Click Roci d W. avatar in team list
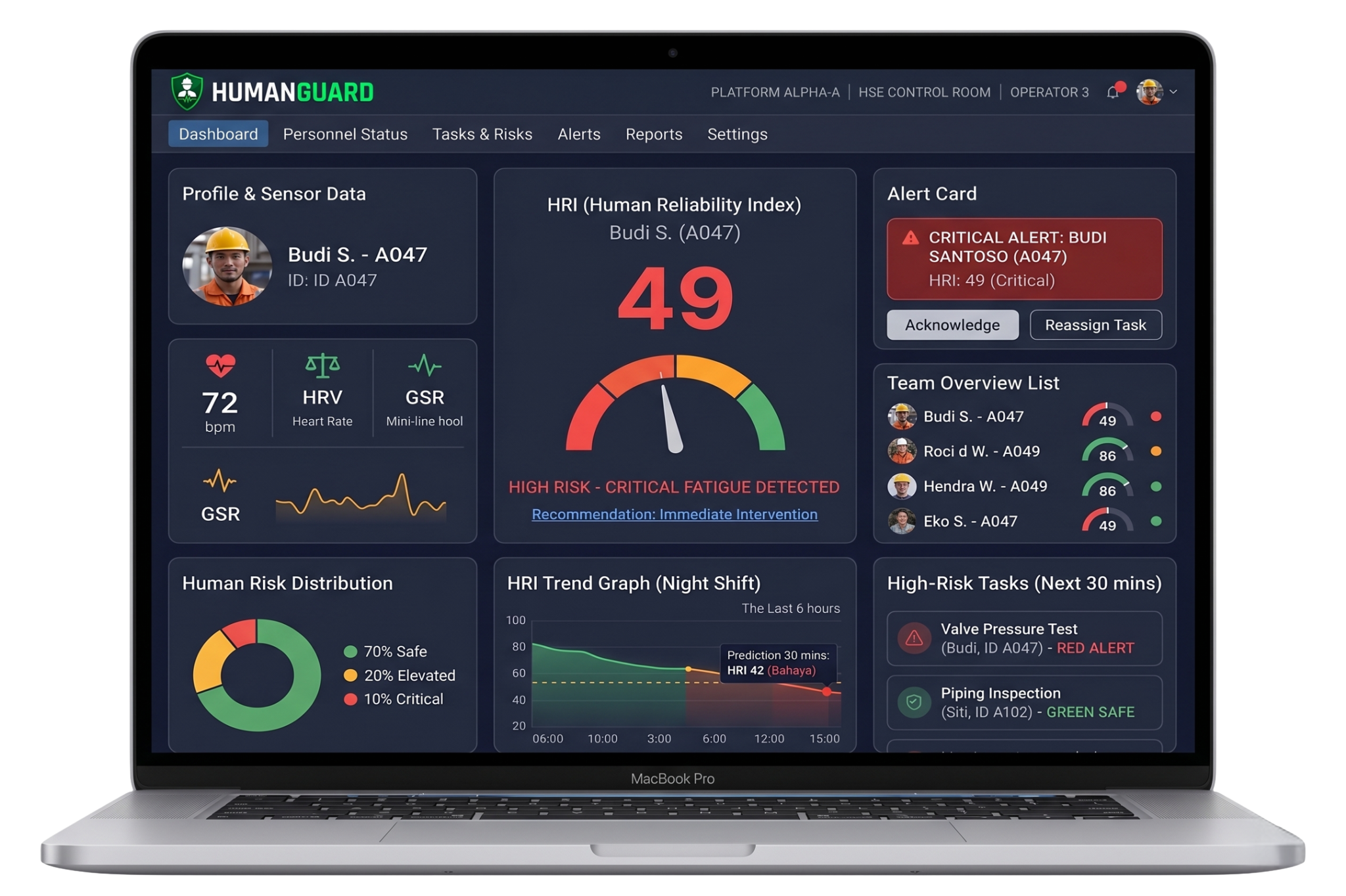 coord(902,451)
